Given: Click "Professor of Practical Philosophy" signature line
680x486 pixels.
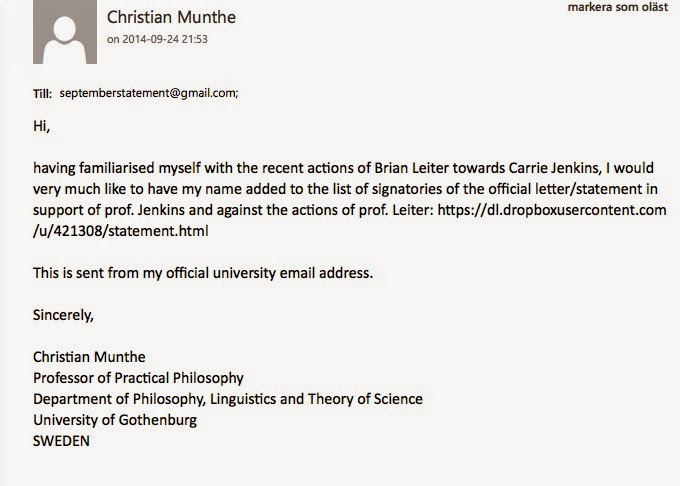Looking at the screenshot, I should coord(138,378).
